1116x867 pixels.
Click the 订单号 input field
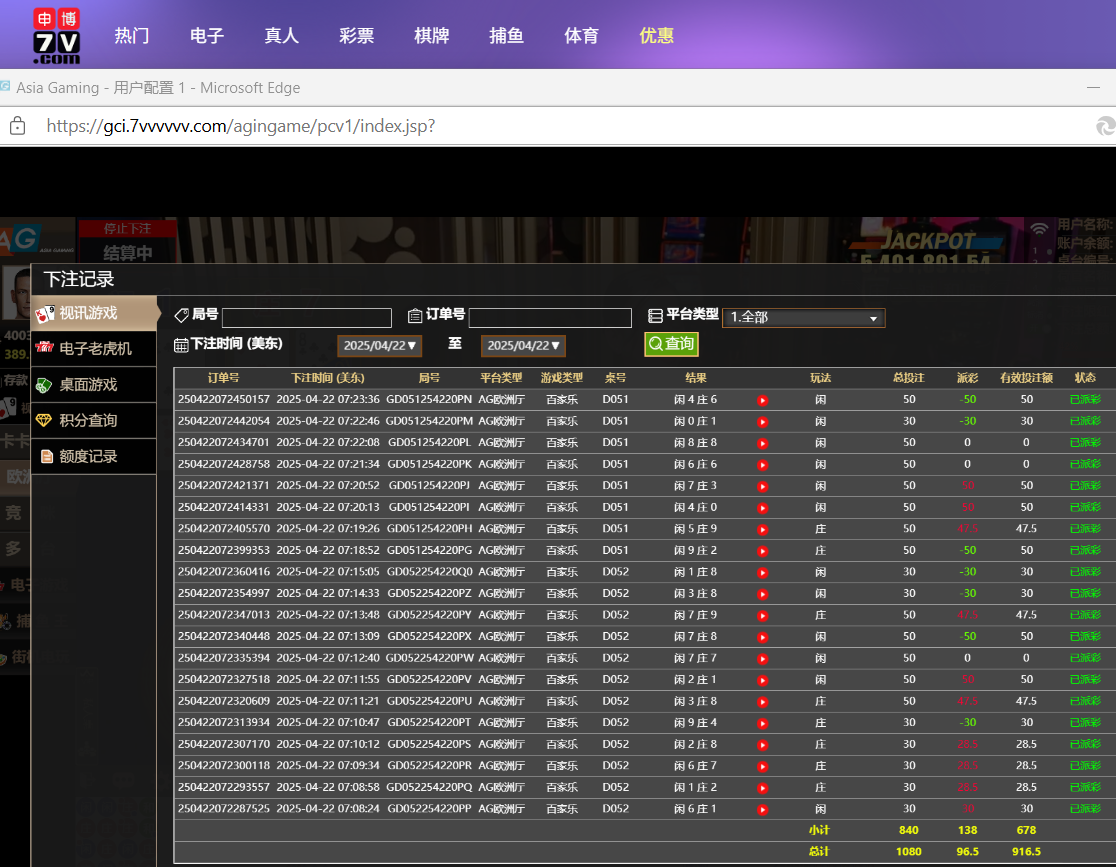click(x=550, y=318)
